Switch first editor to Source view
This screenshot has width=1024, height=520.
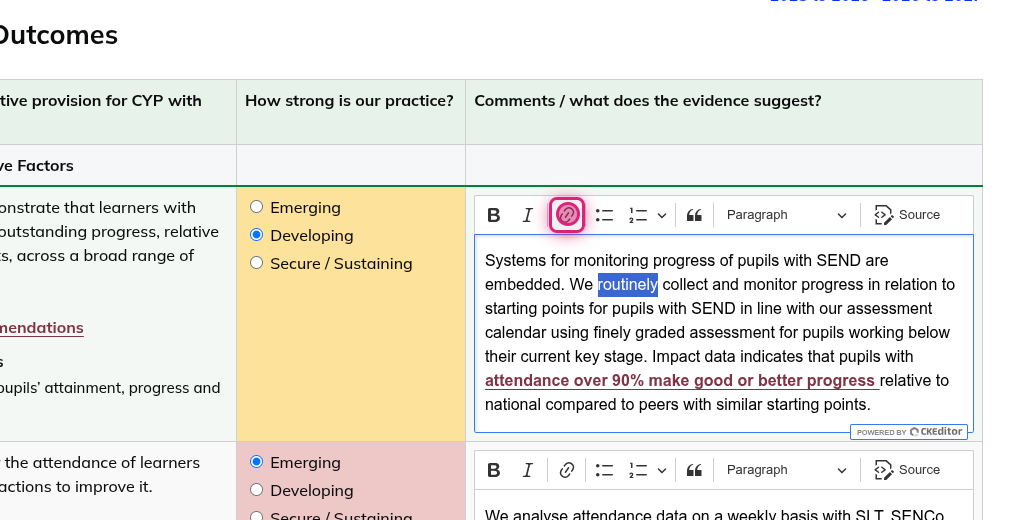(x=908, y=215)
